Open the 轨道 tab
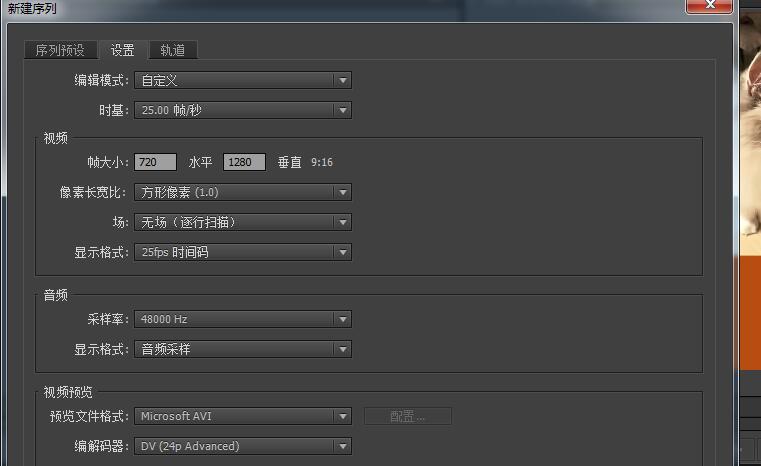The width and height of the screenshot is (761, 466). click(172, 50)
